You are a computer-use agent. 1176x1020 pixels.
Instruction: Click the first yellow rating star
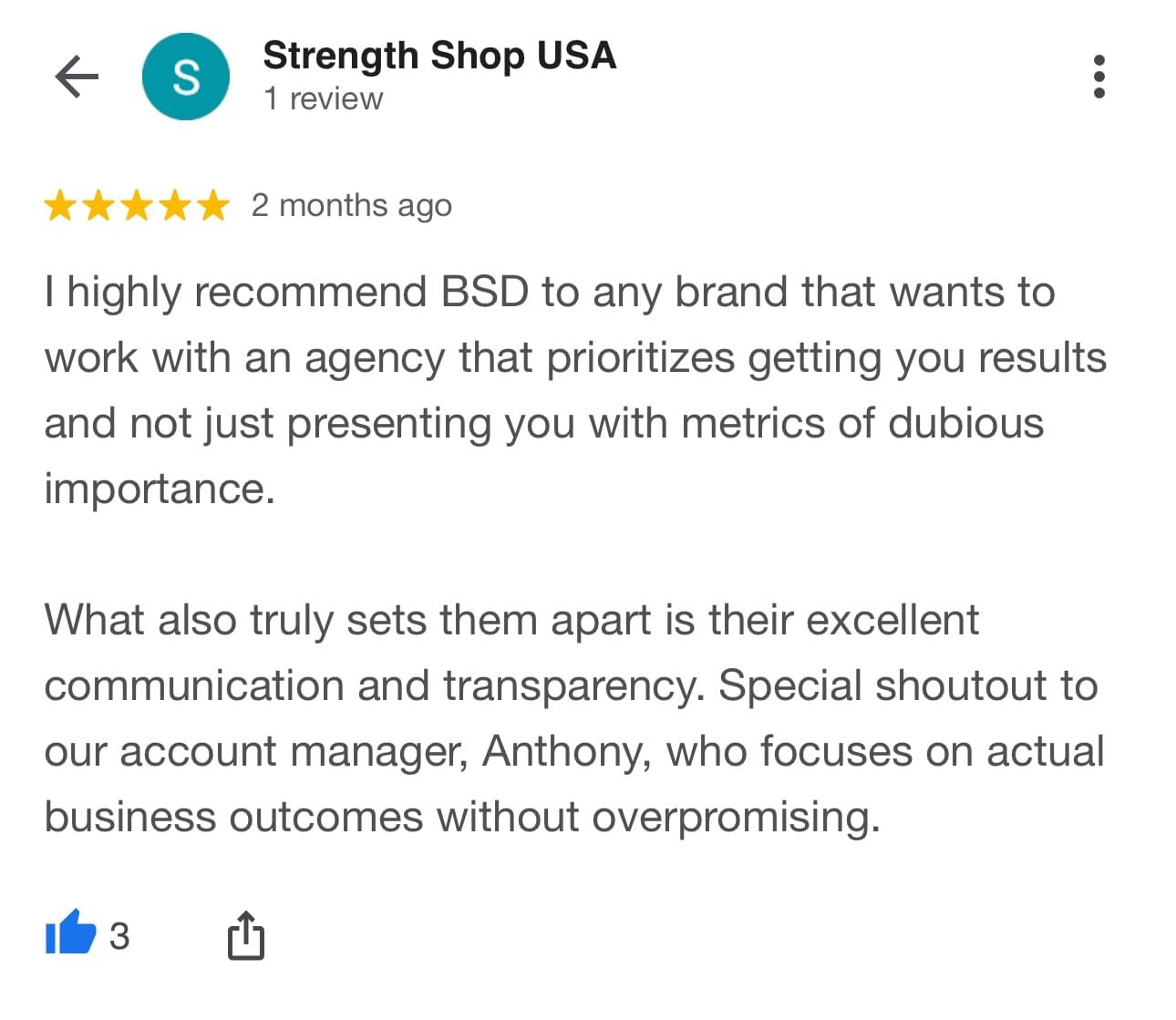61,206
